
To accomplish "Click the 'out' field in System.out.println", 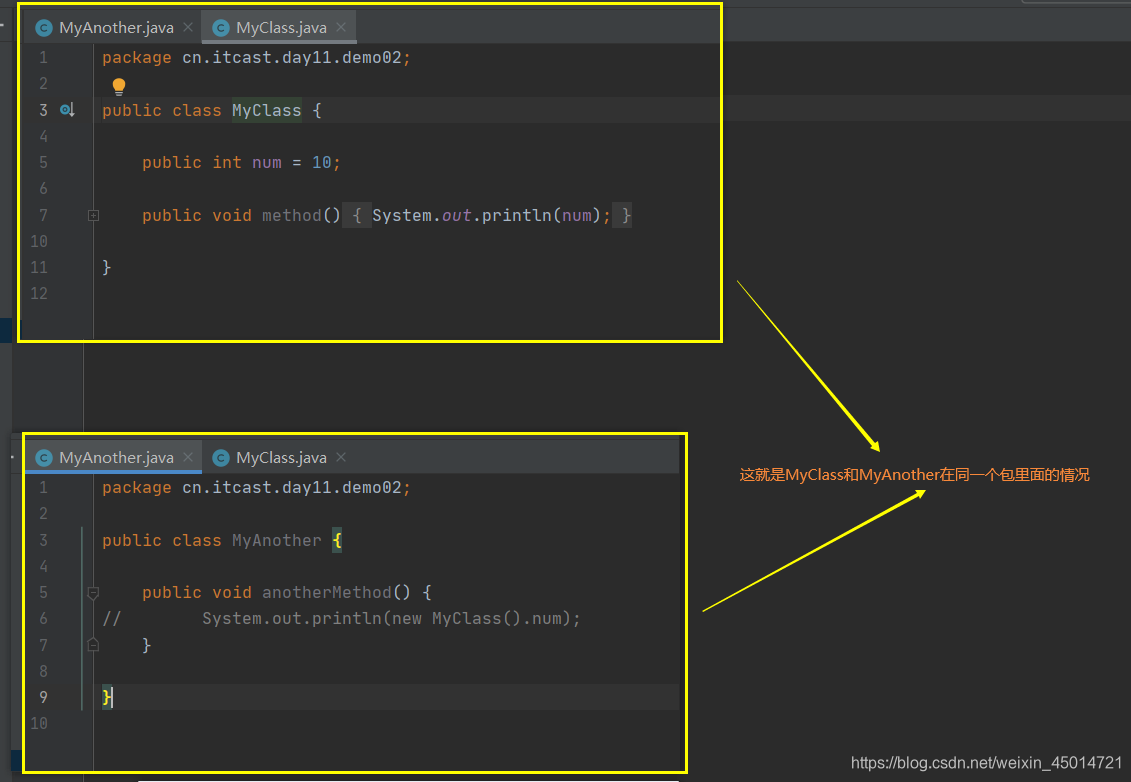I will tap(457, 215).
